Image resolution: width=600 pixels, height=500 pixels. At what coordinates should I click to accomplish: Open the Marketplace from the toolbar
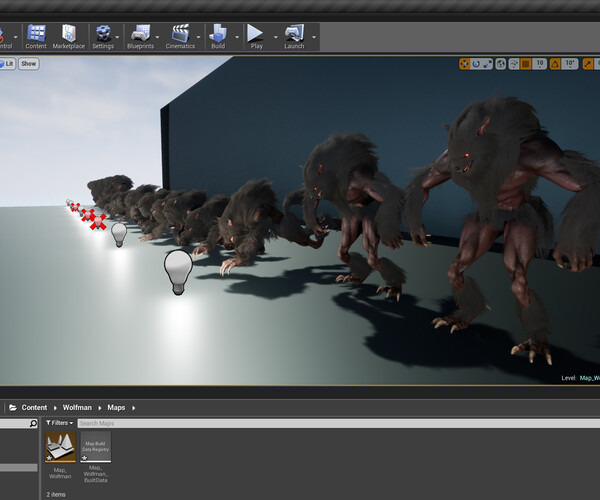[x=69, y=37]
